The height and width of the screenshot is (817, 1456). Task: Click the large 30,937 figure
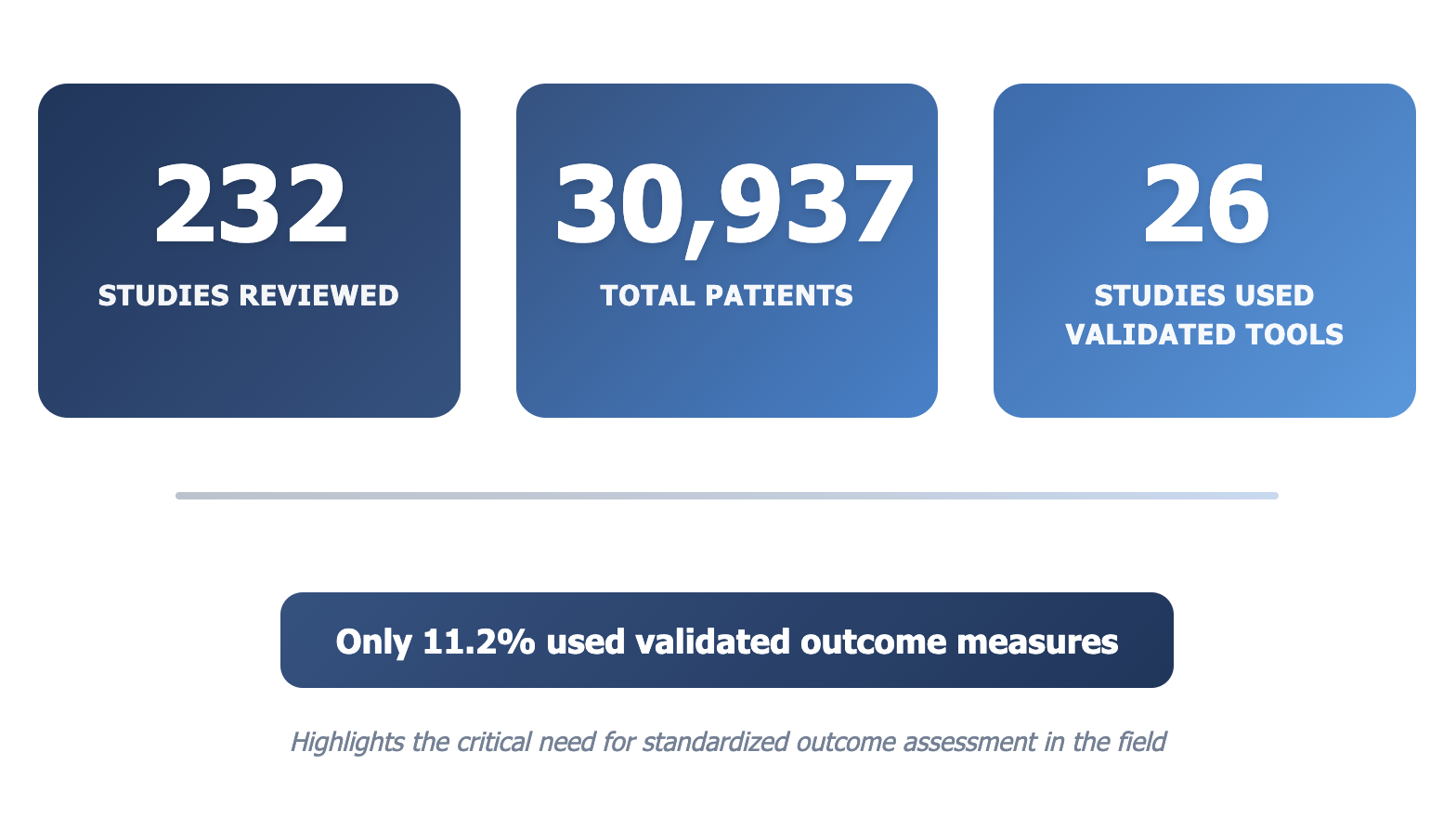coord(734,204)
